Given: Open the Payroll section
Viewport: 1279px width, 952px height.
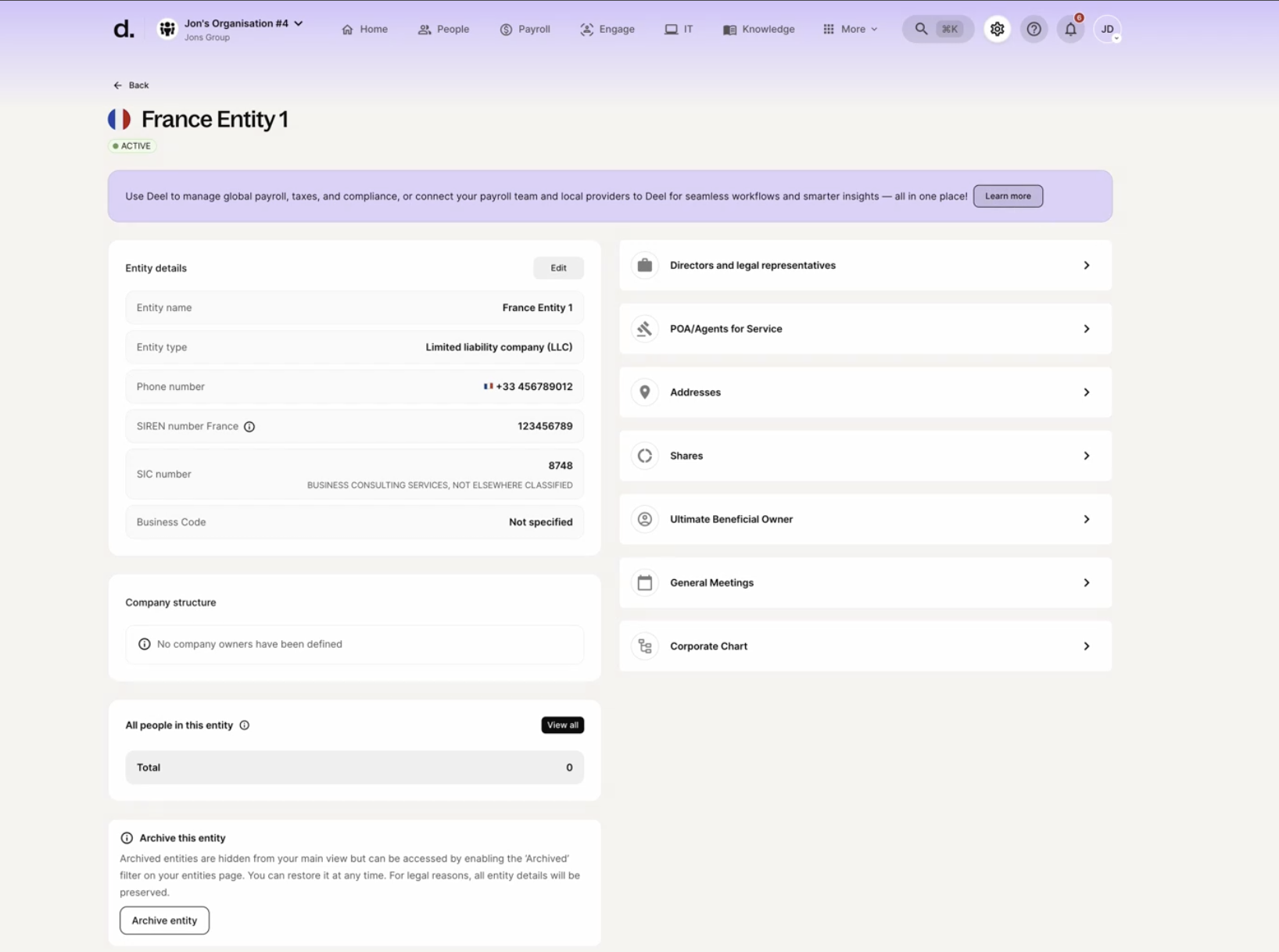Looking at the screenshot, I should click(525, 29).
